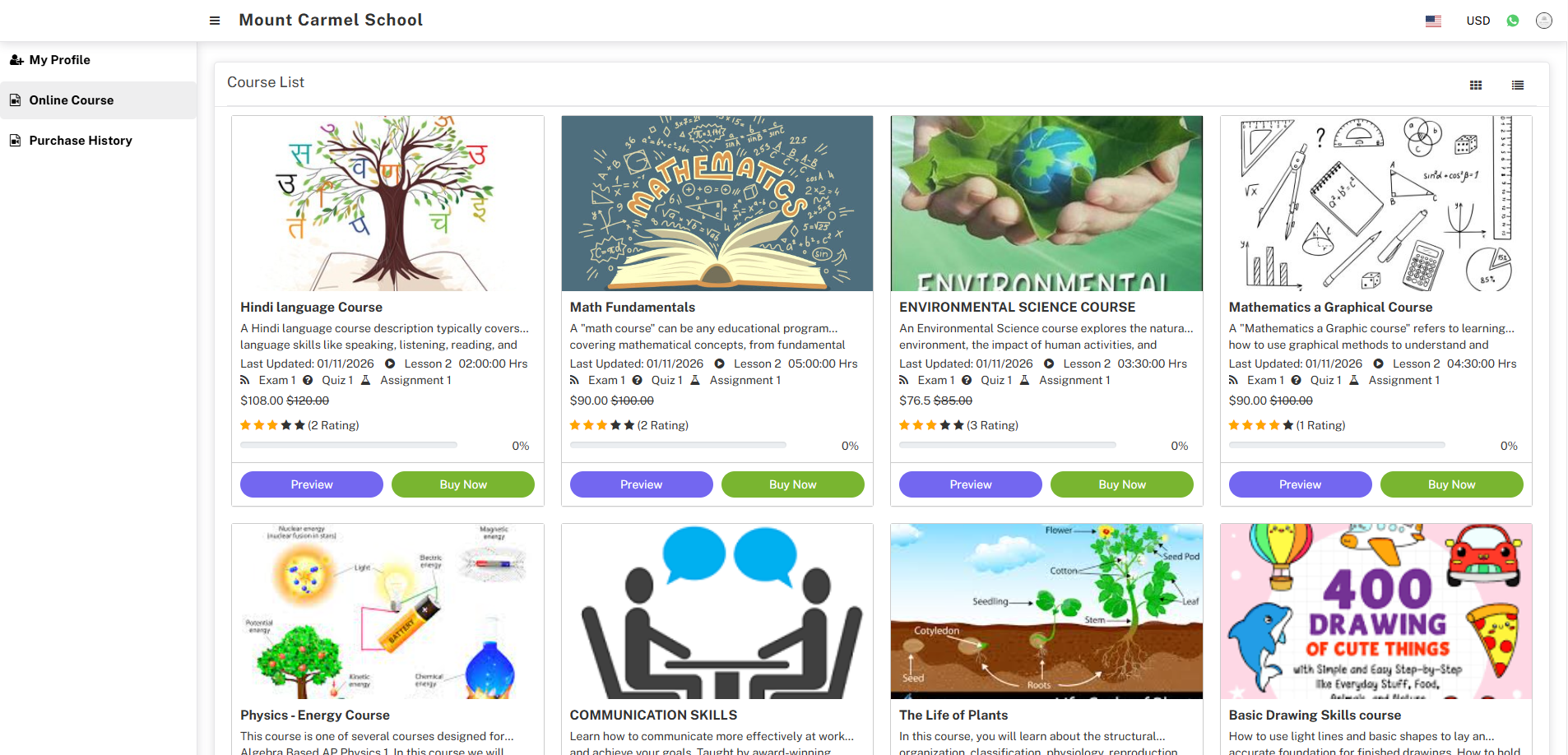The image size is (1568, 755).
Task: Click the US flag language icon
Action: 1433,21
